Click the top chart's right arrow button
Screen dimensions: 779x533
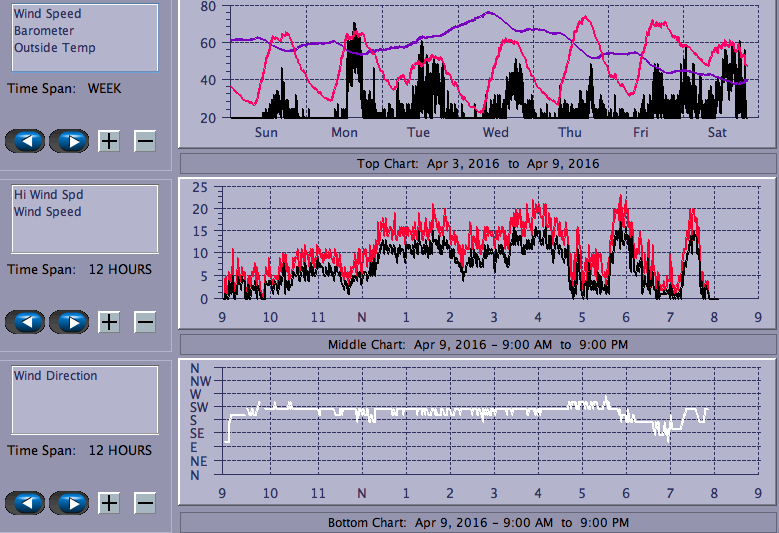(69, 141)
